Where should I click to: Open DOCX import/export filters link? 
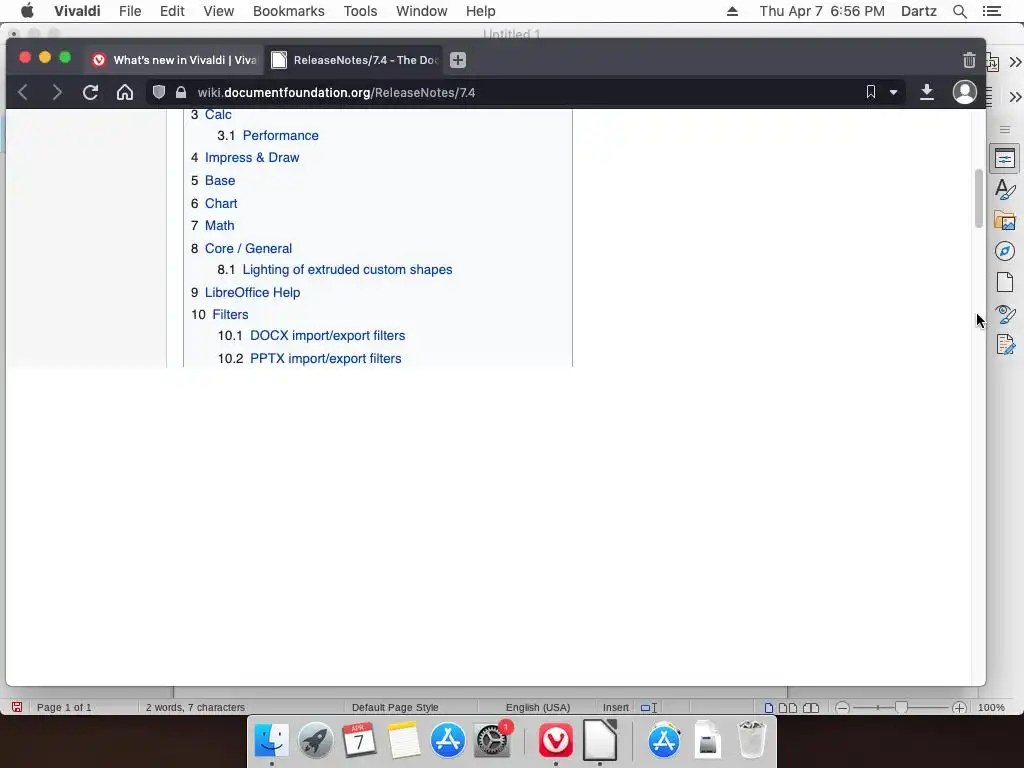[x=328, y=335]
